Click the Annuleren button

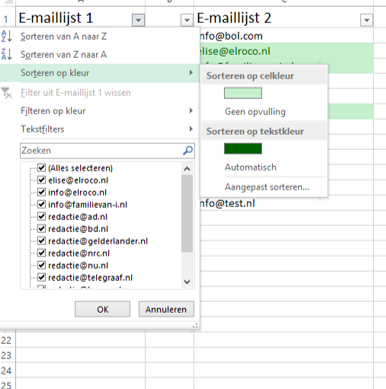(x=166, y=309)
